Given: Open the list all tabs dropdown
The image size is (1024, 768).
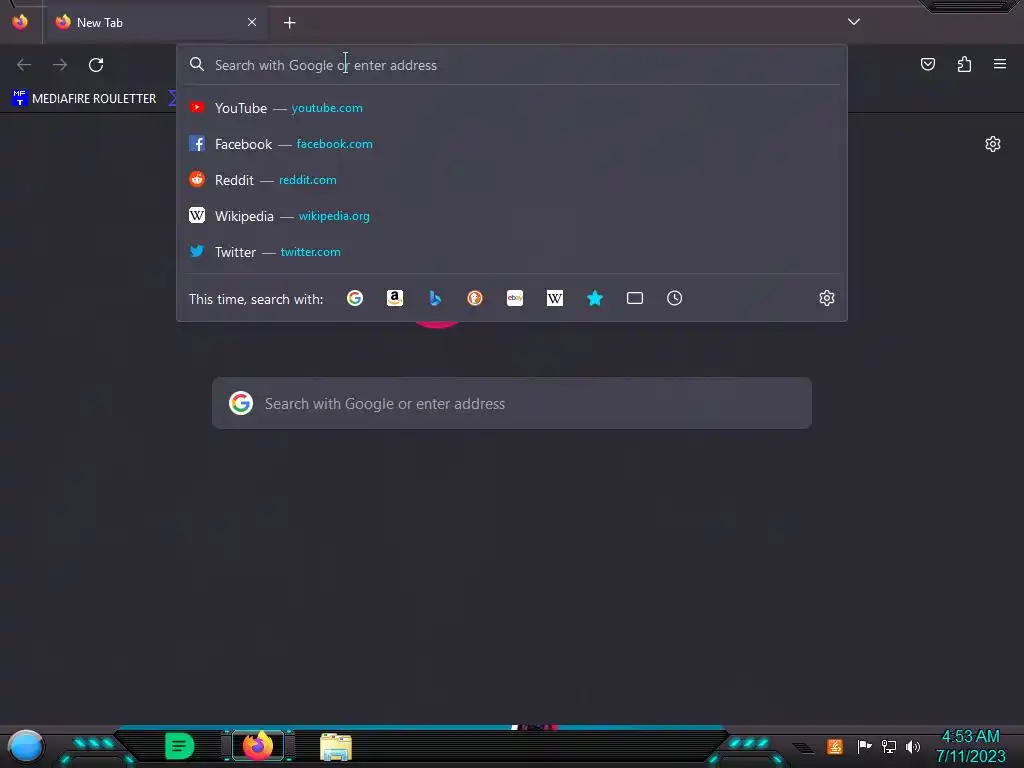Looking at the screenshot, I should [x=854, y=22].
